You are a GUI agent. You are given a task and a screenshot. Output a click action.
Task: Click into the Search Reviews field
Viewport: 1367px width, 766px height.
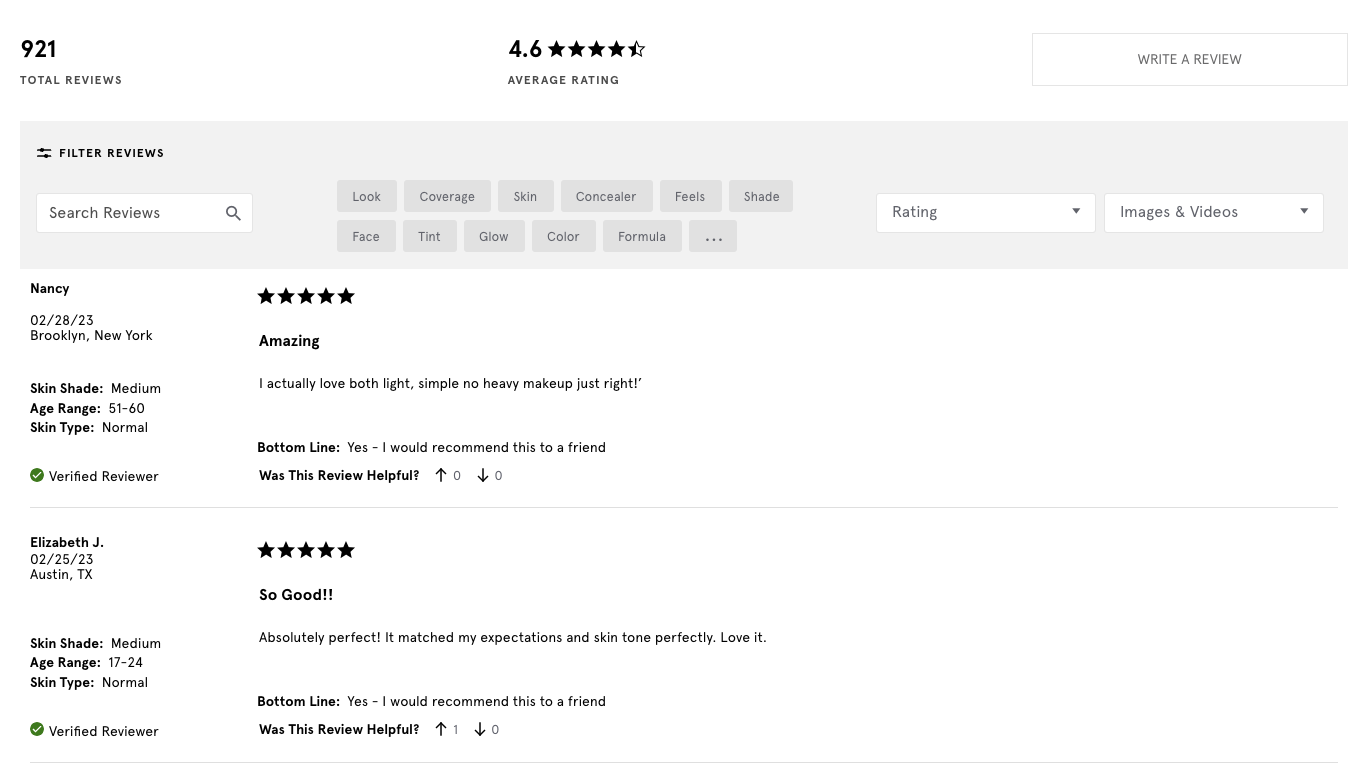tap(128, 213)
